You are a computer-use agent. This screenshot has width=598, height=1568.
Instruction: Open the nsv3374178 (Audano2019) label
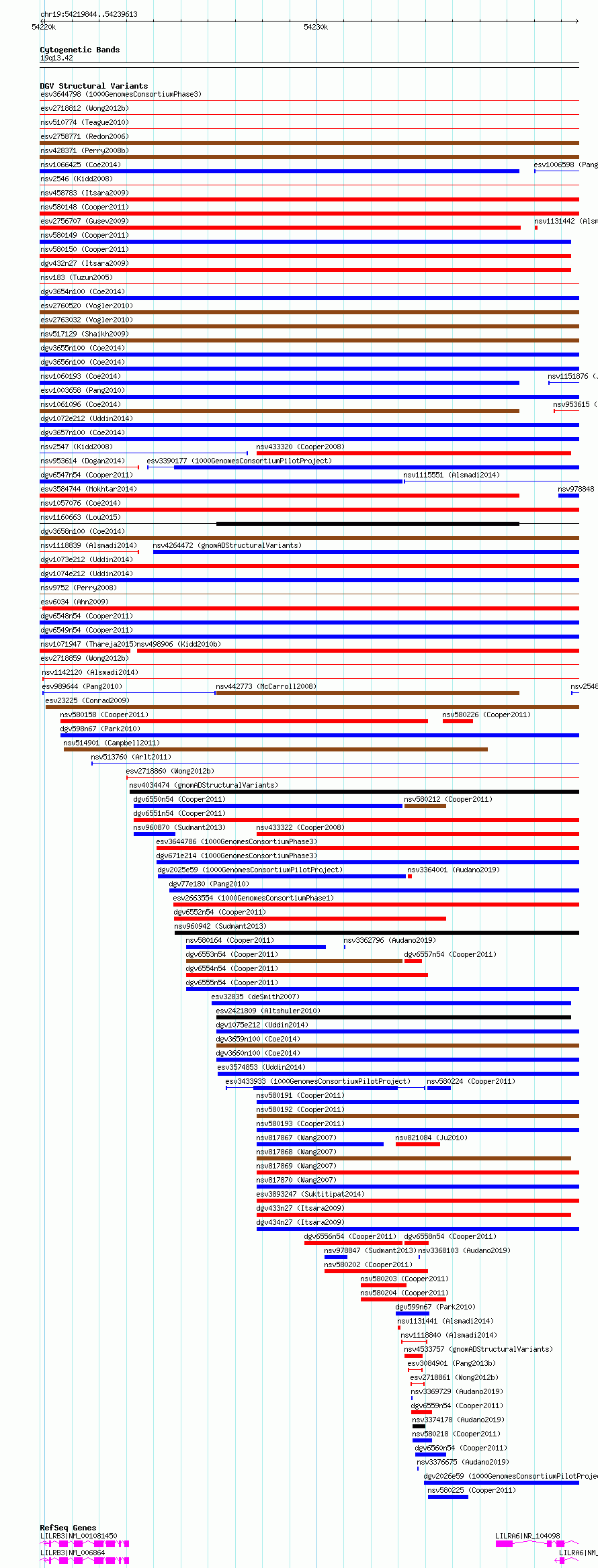pos(458,1420)
